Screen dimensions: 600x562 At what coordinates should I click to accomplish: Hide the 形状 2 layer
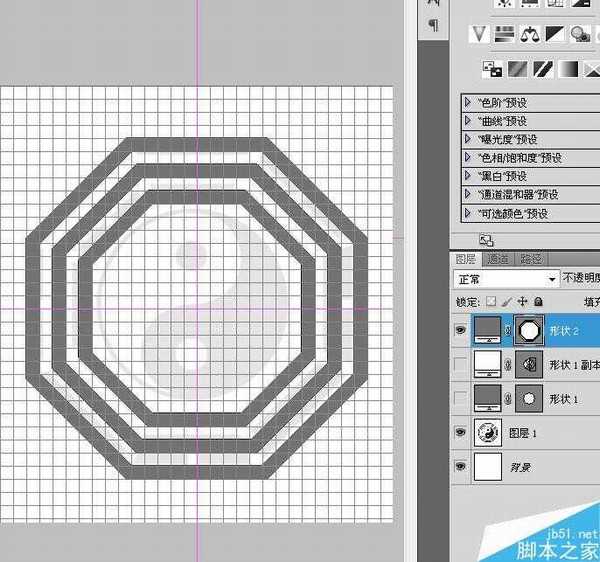coord(460,330)
